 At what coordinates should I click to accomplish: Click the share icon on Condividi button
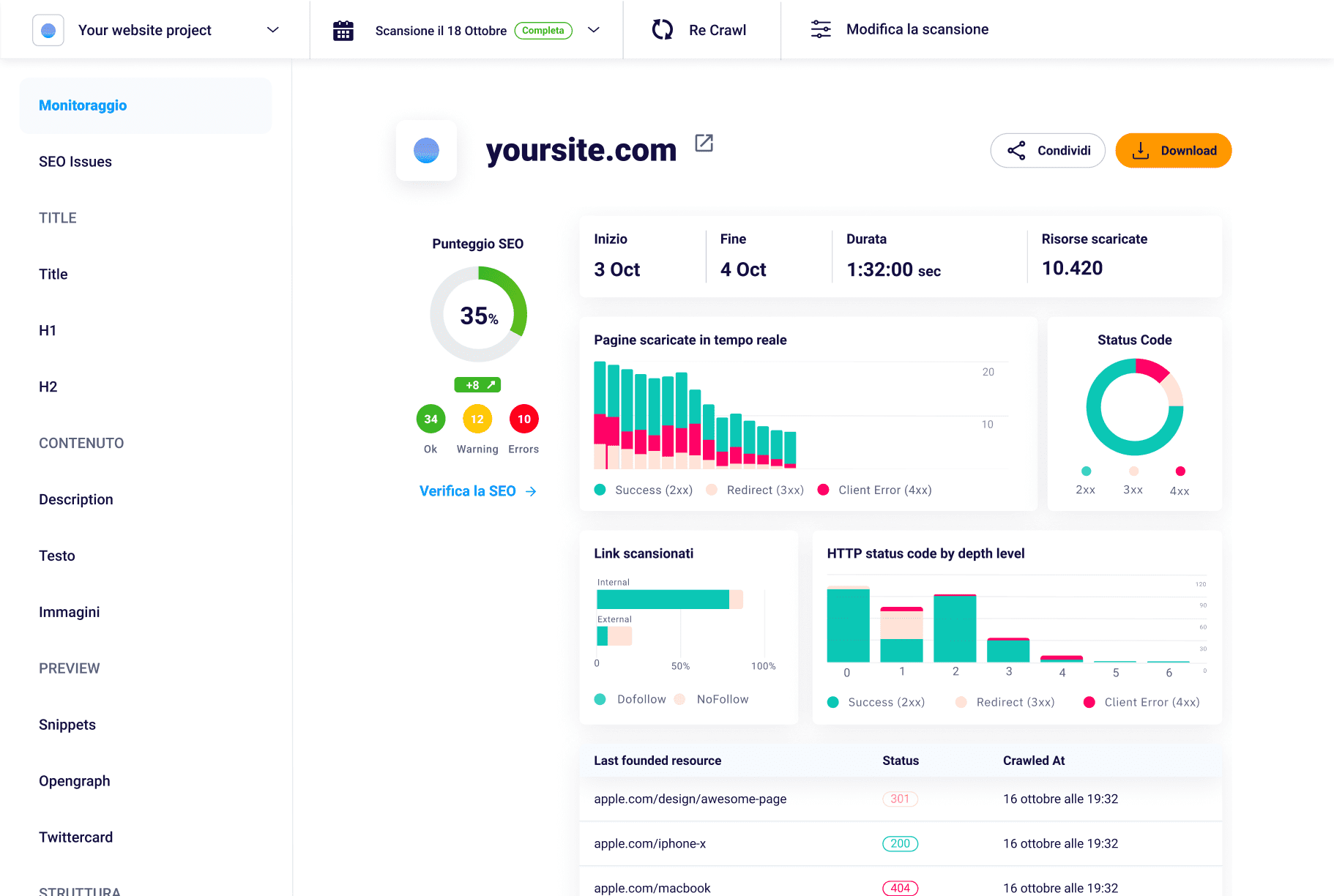[1017, 150]
